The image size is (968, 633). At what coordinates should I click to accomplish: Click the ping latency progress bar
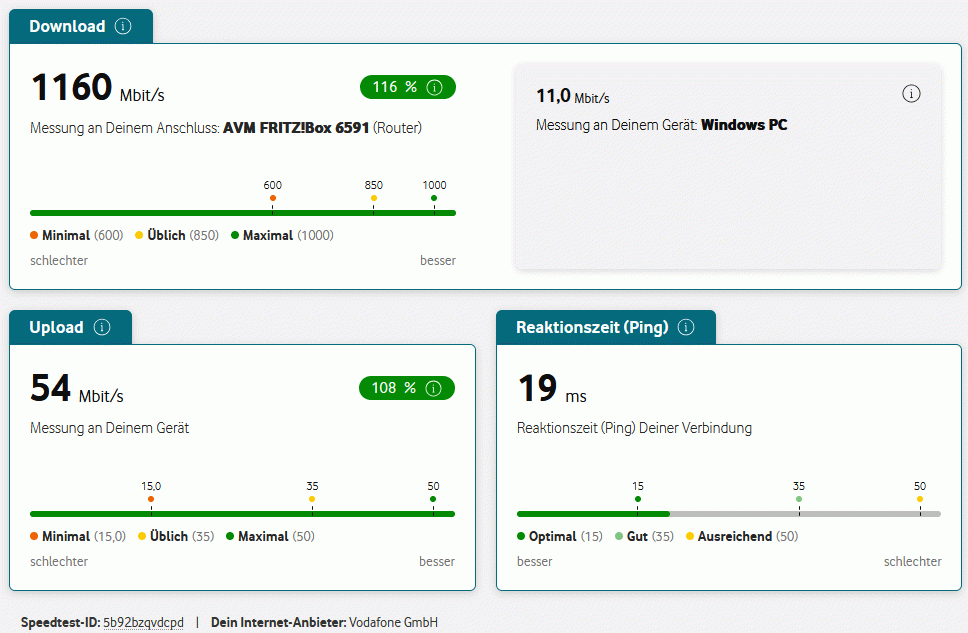point(728,514)
